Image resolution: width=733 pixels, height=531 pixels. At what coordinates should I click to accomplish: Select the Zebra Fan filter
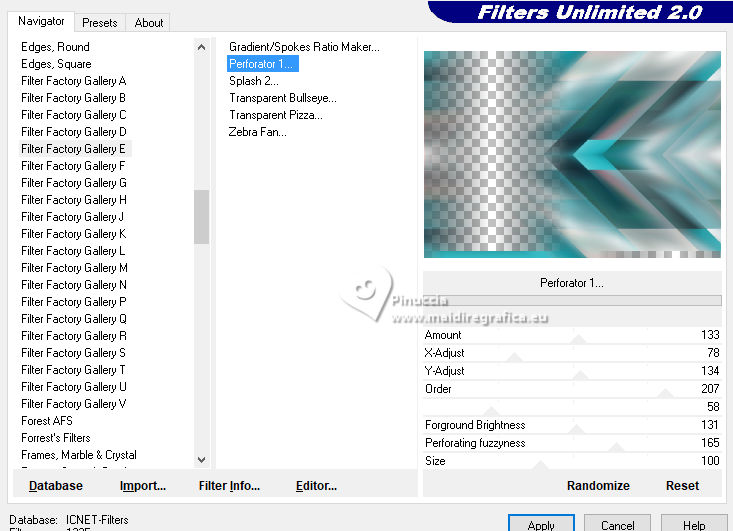point(258,132)
